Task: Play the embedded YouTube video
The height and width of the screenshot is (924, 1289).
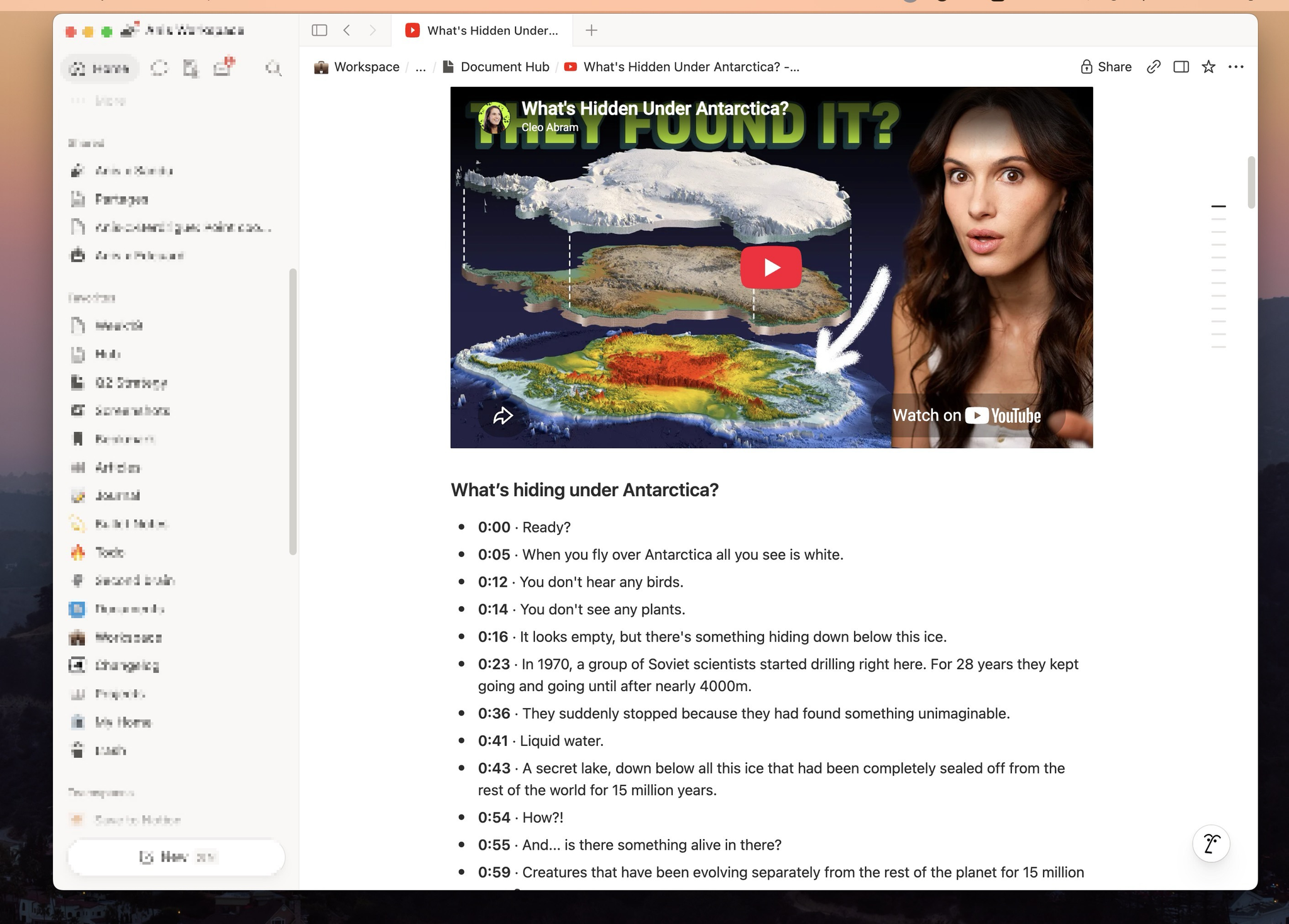Action: (771, 268)
